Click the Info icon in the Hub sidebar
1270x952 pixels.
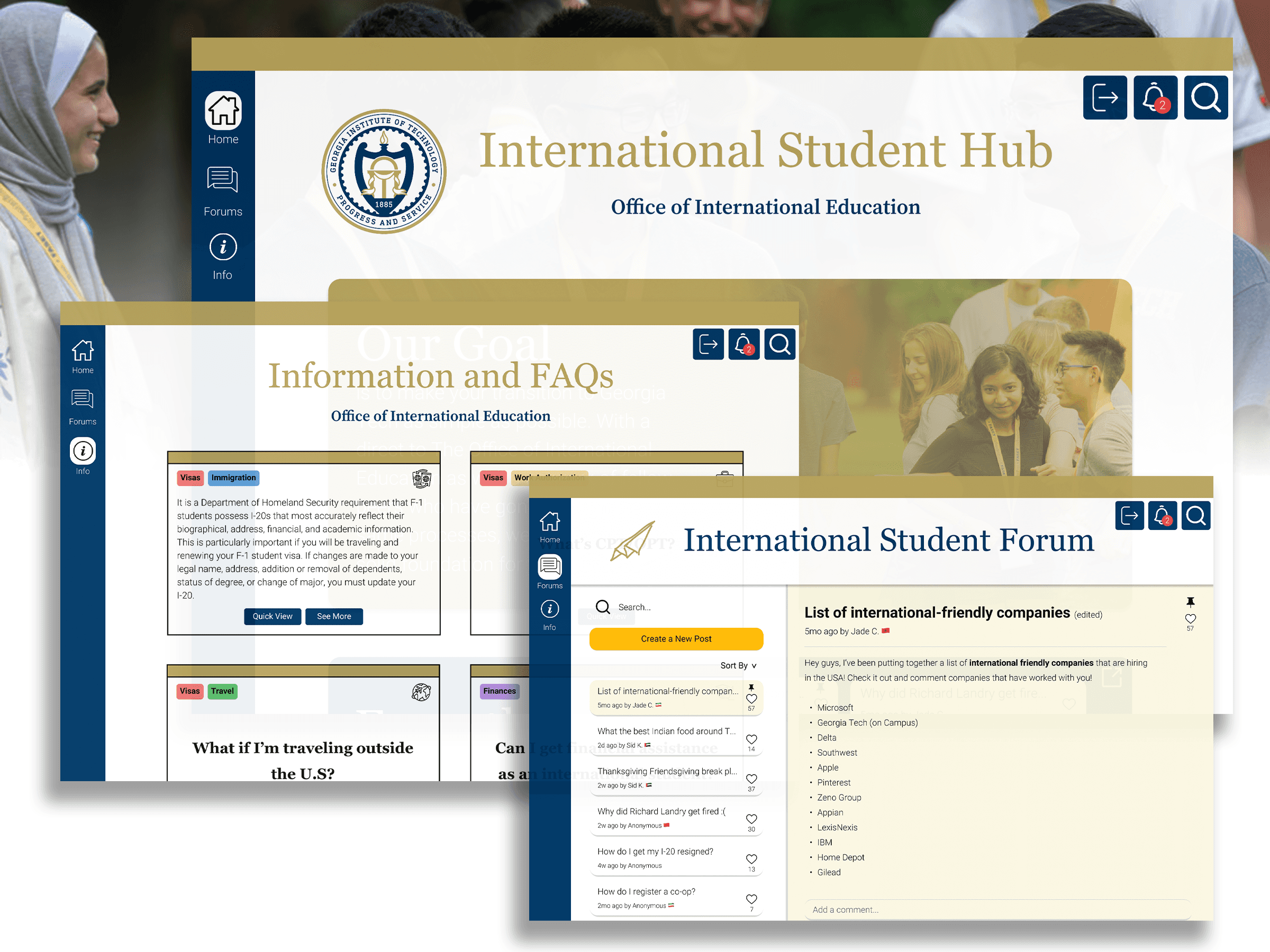(223, 248)
